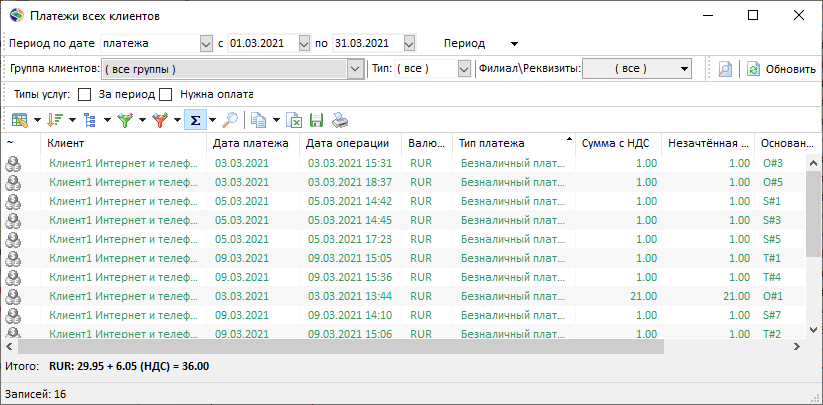The width and height of the screenshot is (823, 405).
Task: Click the horizontal scrollbar left arrow
Action: [9, 346]
